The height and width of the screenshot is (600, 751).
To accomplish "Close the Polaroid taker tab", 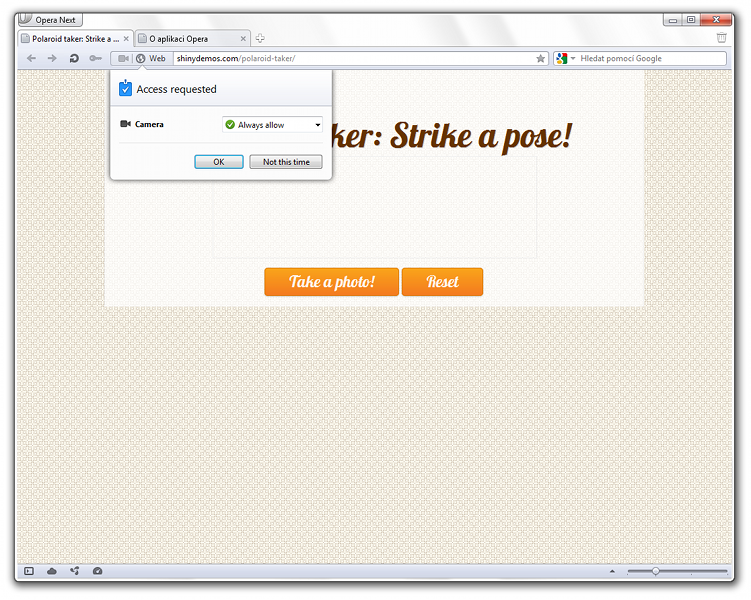I will point(126,39).
